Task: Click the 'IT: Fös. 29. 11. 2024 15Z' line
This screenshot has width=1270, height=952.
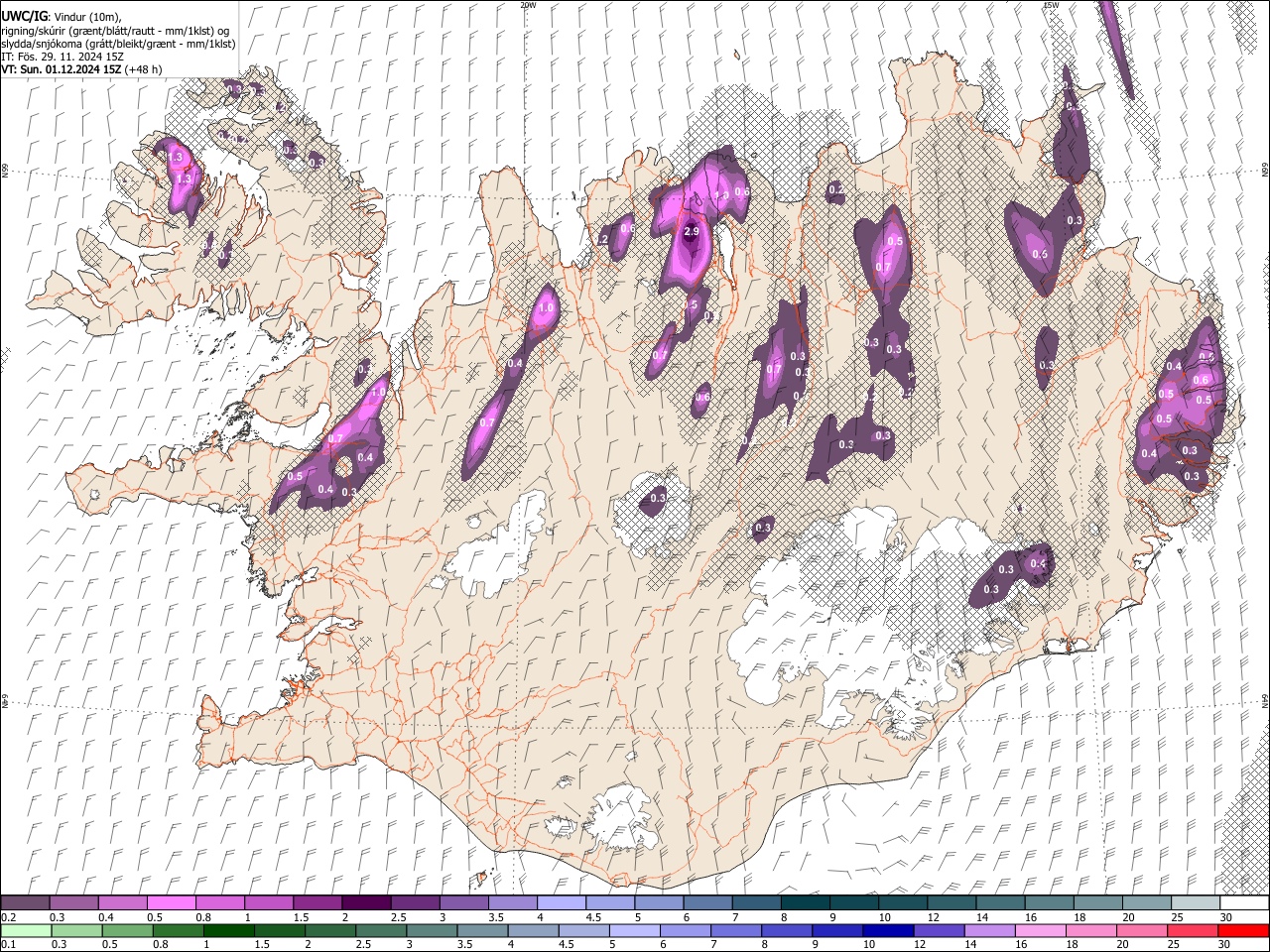Action: click(63, 57)
